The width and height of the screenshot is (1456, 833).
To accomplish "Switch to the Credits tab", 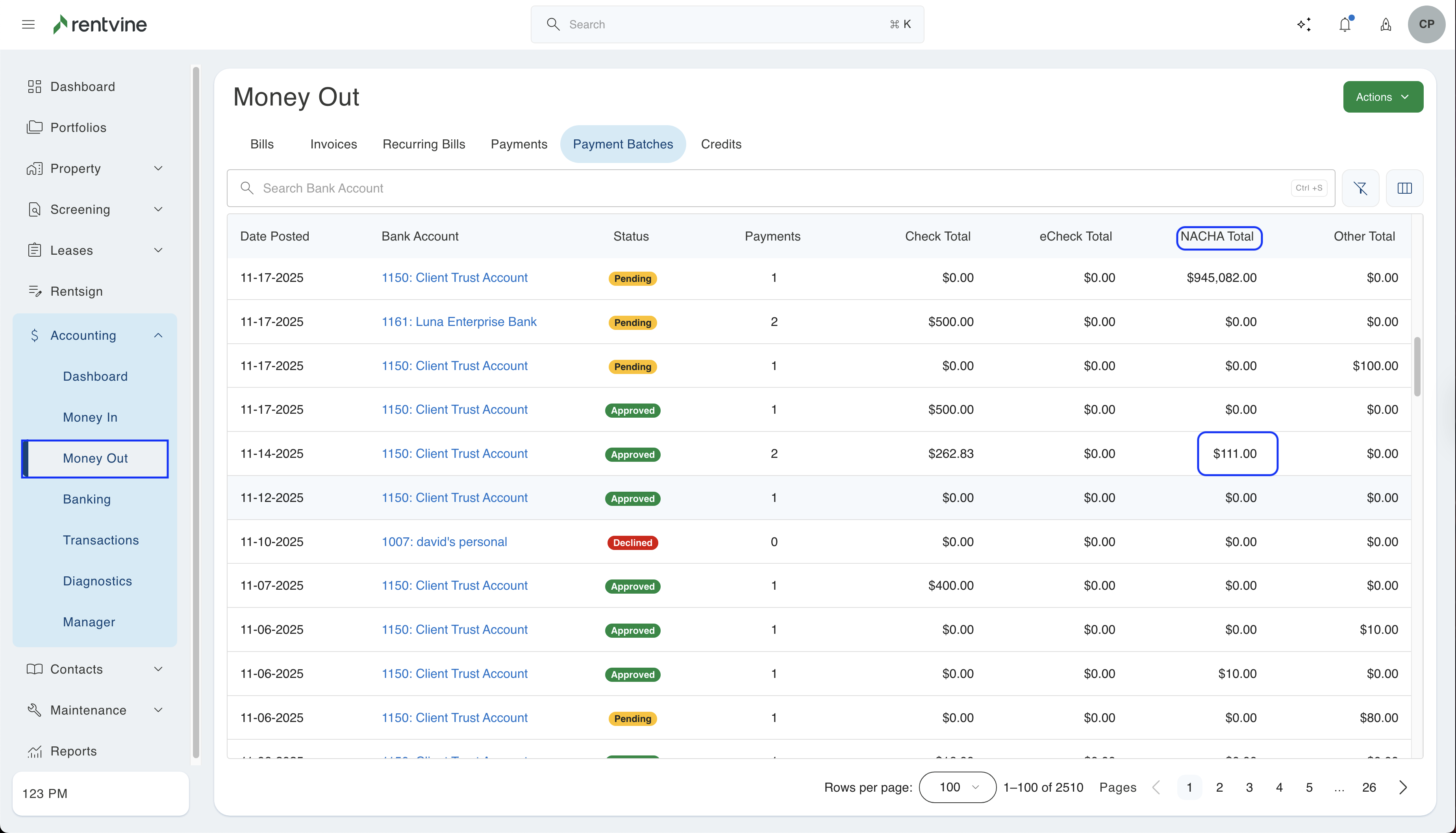I will click(x=721, y=144).
